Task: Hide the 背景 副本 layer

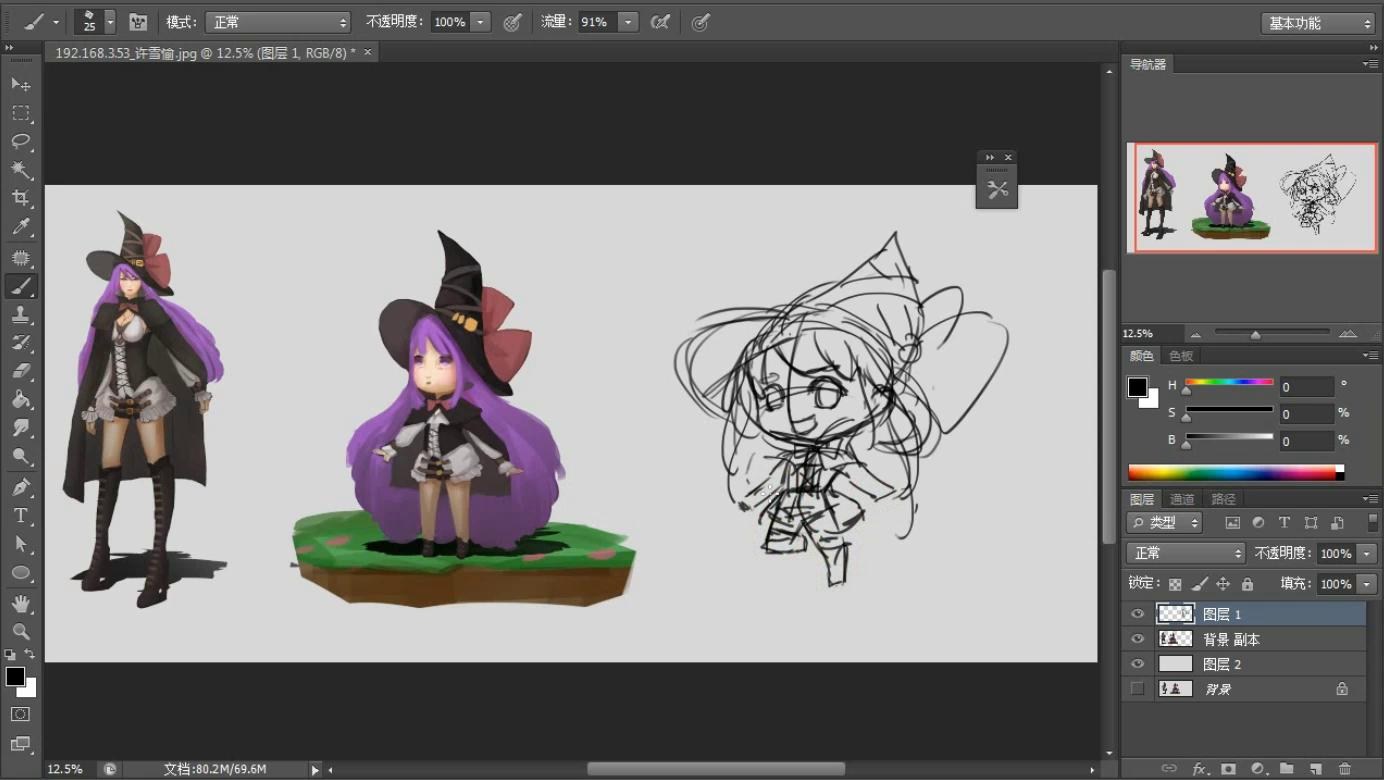Action: tap(1137, 639)
